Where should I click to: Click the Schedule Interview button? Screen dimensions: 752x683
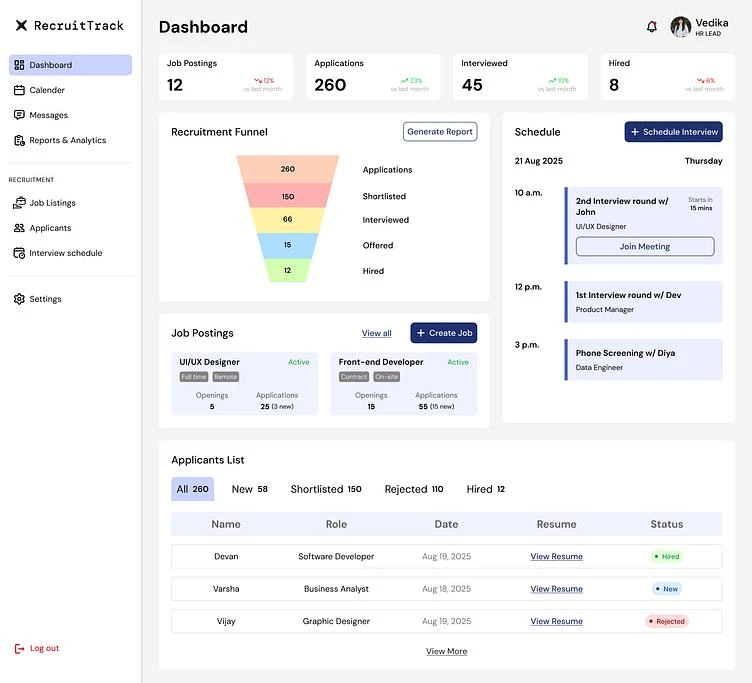(x=673, y=132)
